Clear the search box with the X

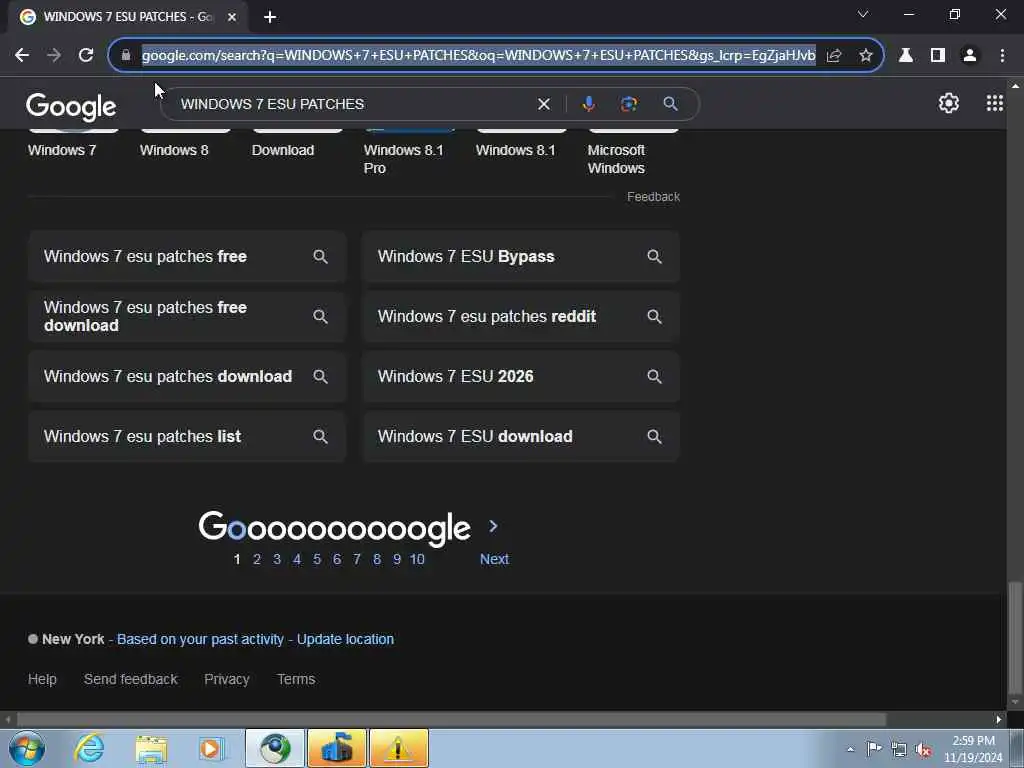tap(543, 104)
